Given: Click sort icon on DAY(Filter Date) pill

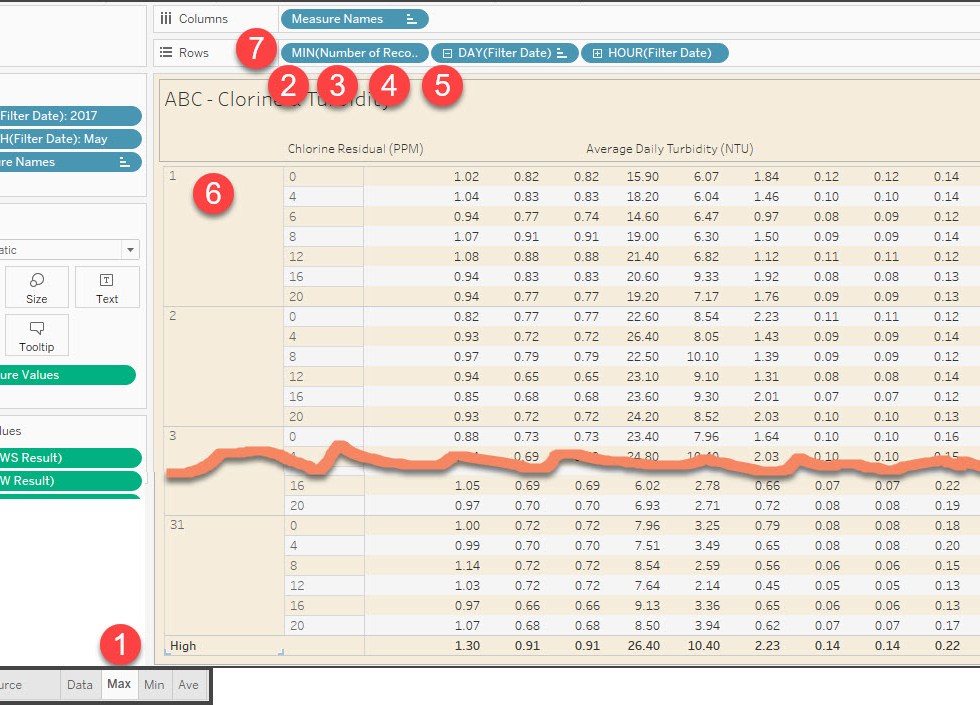Looking at the screenshot, I should [563, 53].
